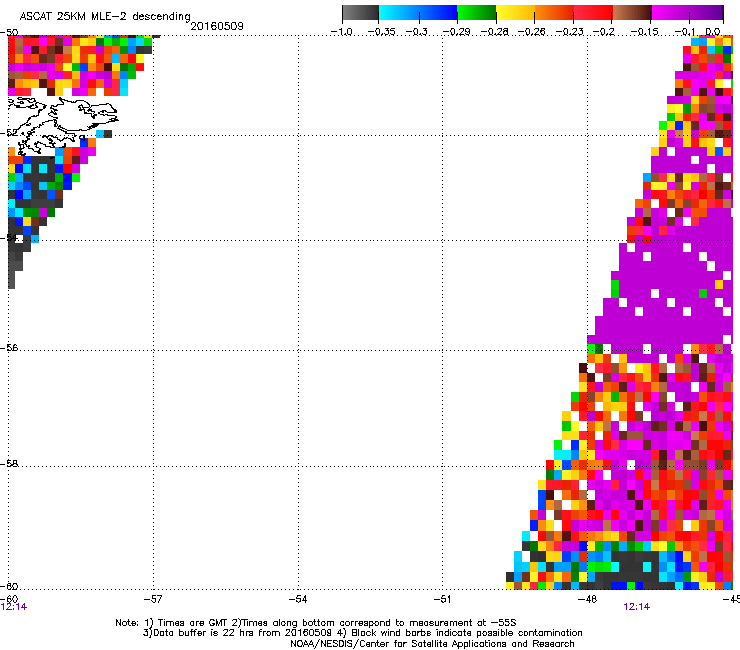Image resolution: width=740 pixels, height=650 pixels.
Task: Click the '-1.0' color bar label
Action: 342,32
